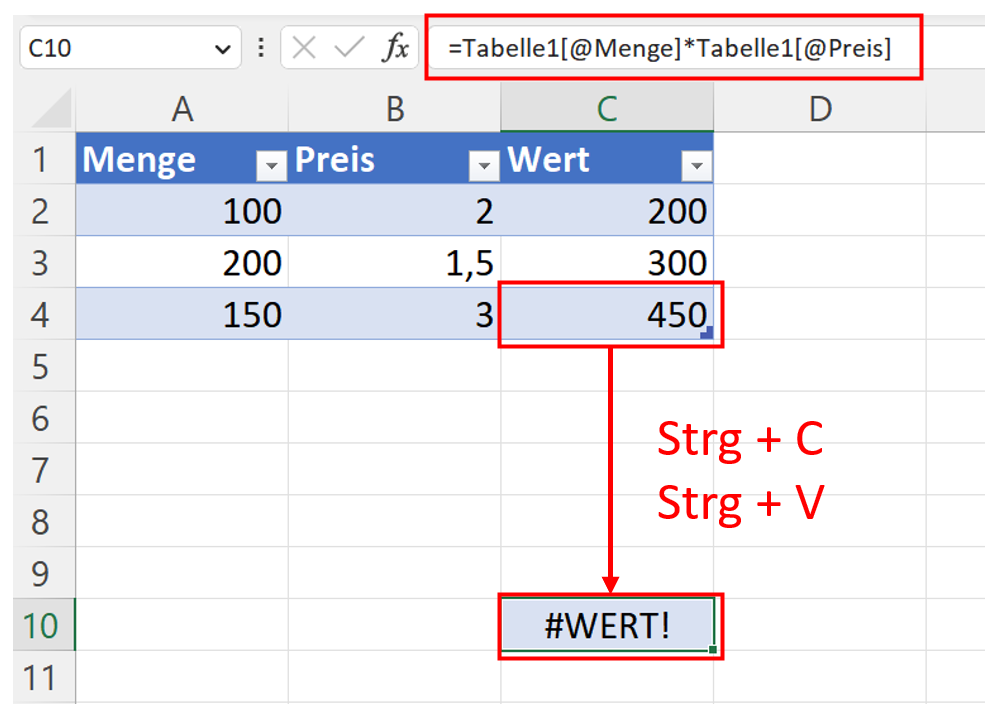The image size is (1001, 719).
Task: Click the table resize handle in cell C4
Action: 707,333
